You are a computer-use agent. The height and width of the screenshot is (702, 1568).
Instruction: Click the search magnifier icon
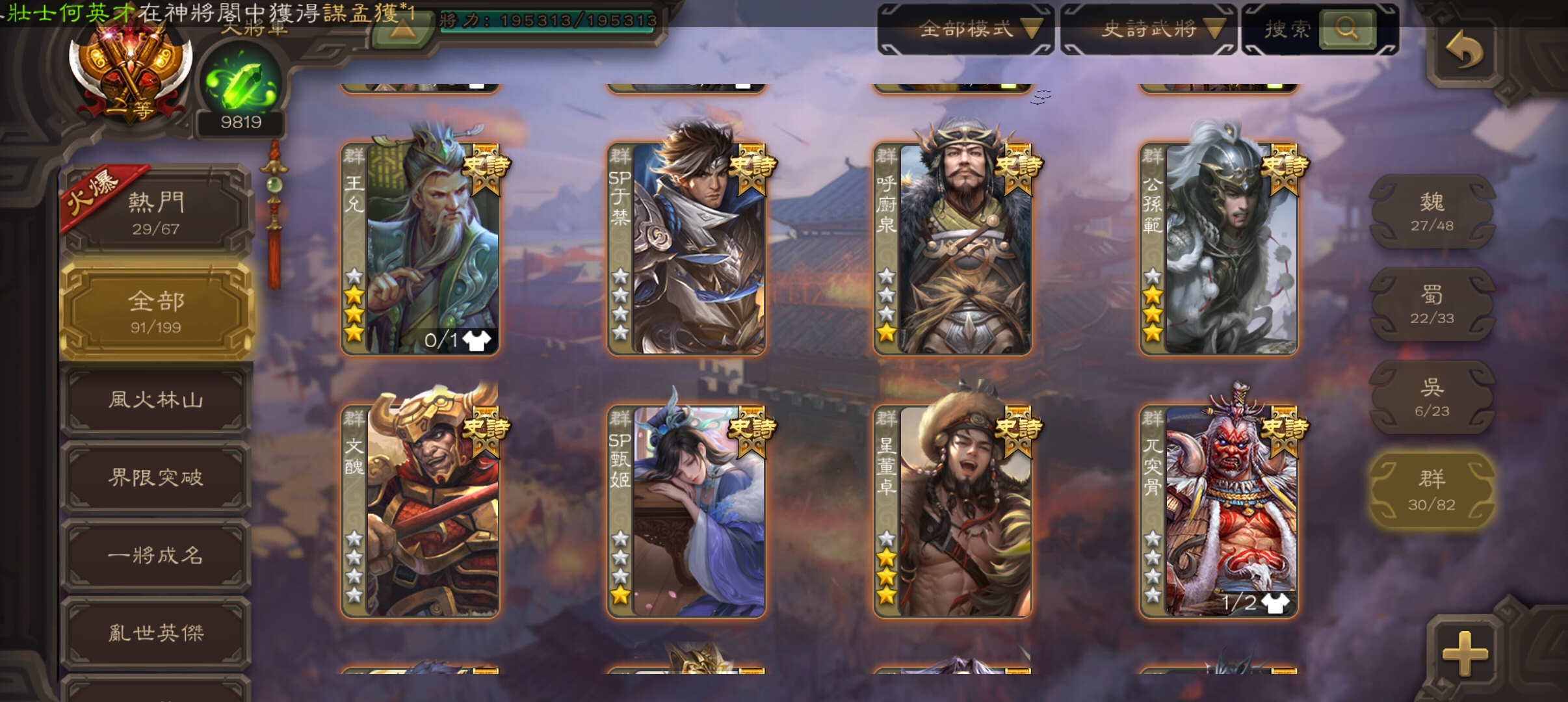tap(1347, 29)
